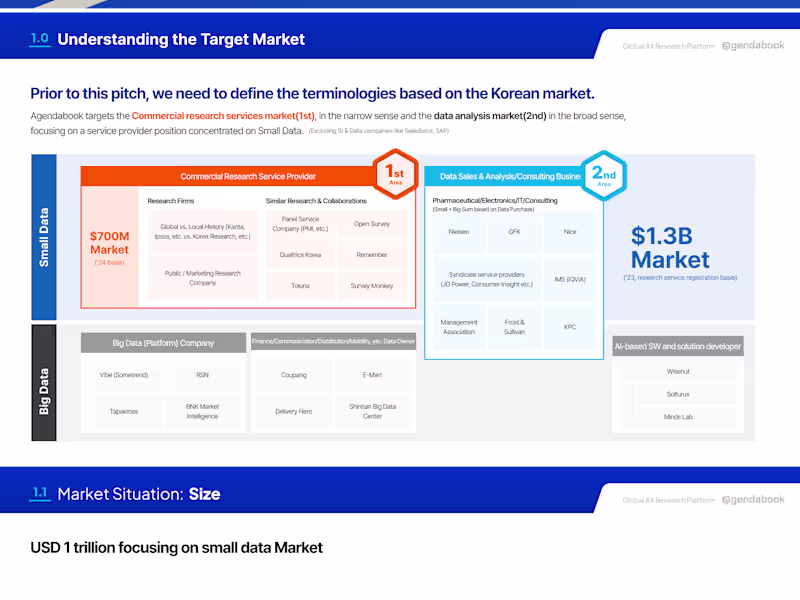Click the 'Saltlux' cell

click(x=678, y=394)
